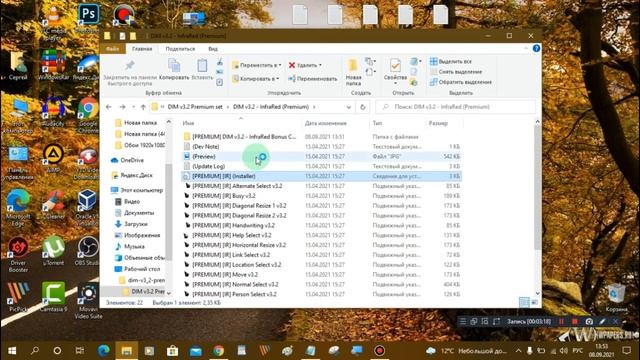Viewport: 640px width, 360px height.
Task: Select the (Dev Note) file
Action: pyautogui.click(x=322, y=147)
